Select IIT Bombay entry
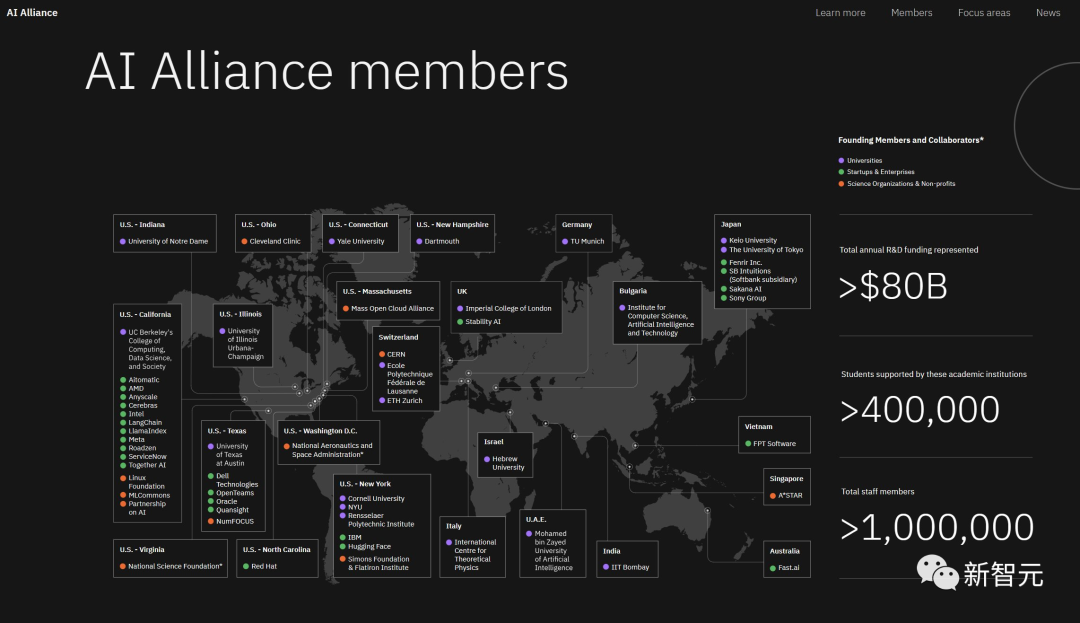This screenshot has height=623, width=1080. tap(626, 567)
